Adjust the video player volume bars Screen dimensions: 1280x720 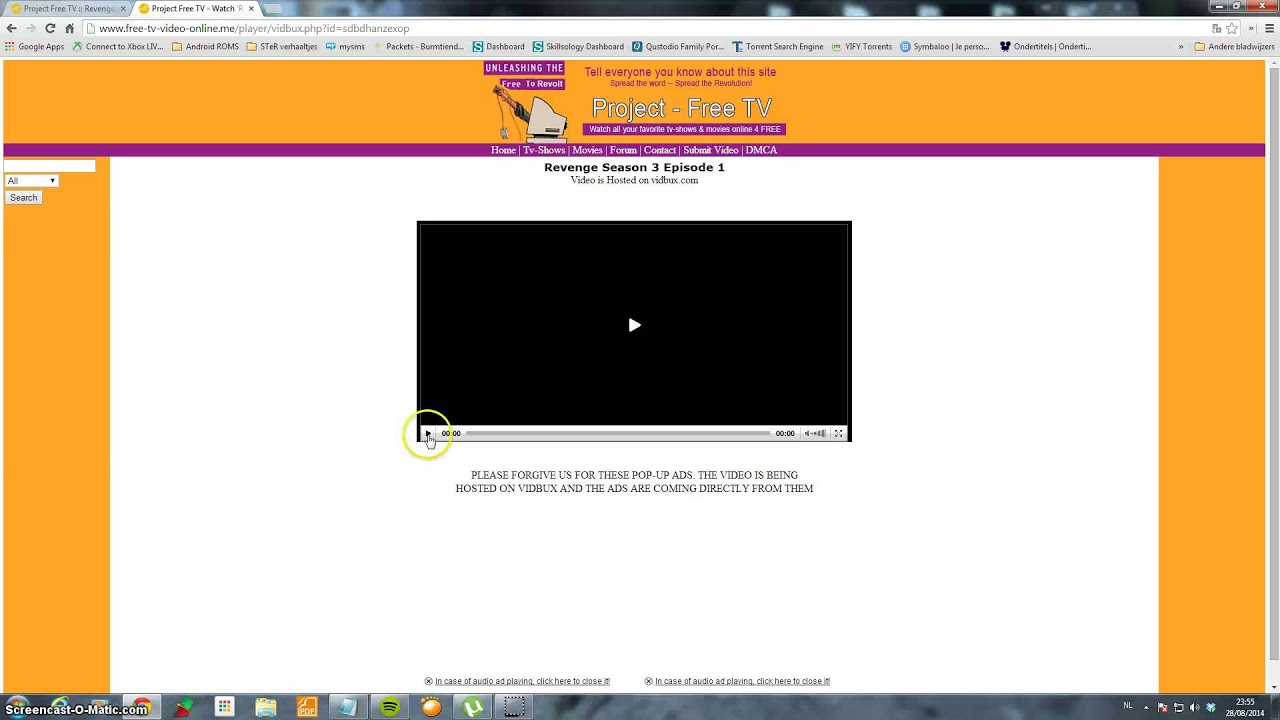tap(820, 434)
